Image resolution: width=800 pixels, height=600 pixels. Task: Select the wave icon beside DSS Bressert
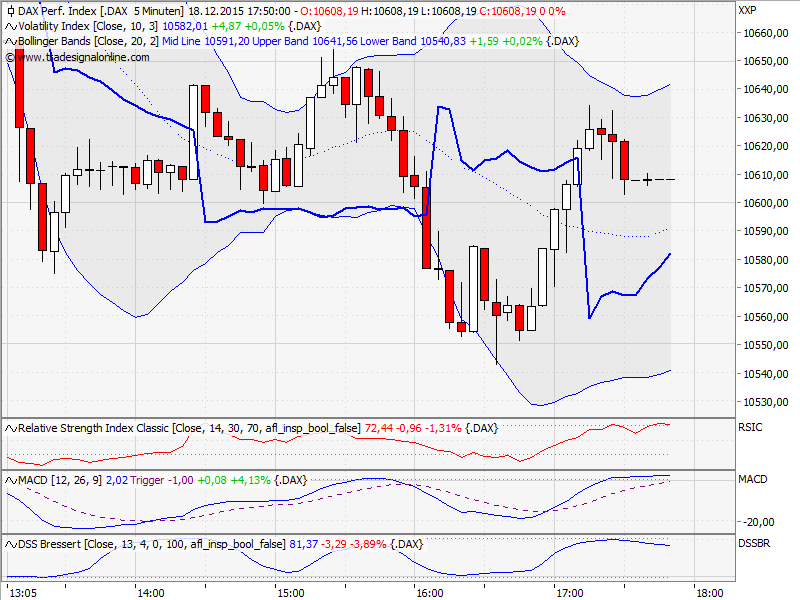point(10,545)
